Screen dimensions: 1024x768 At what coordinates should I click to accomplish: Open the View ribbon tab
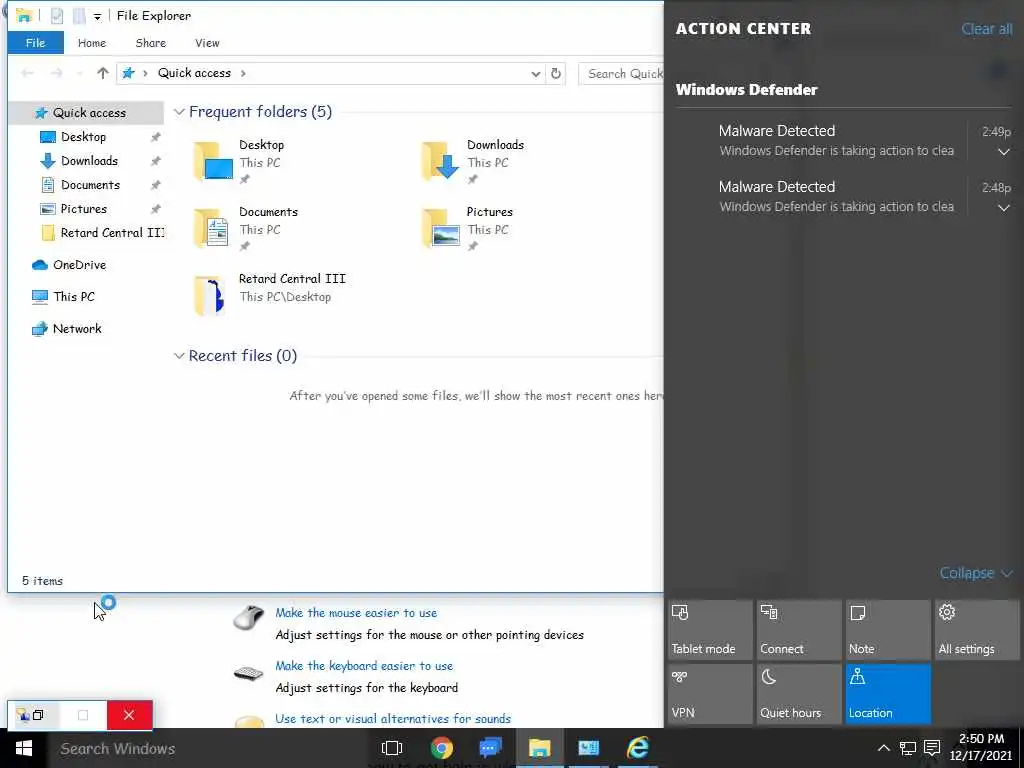tap(207, 43)
